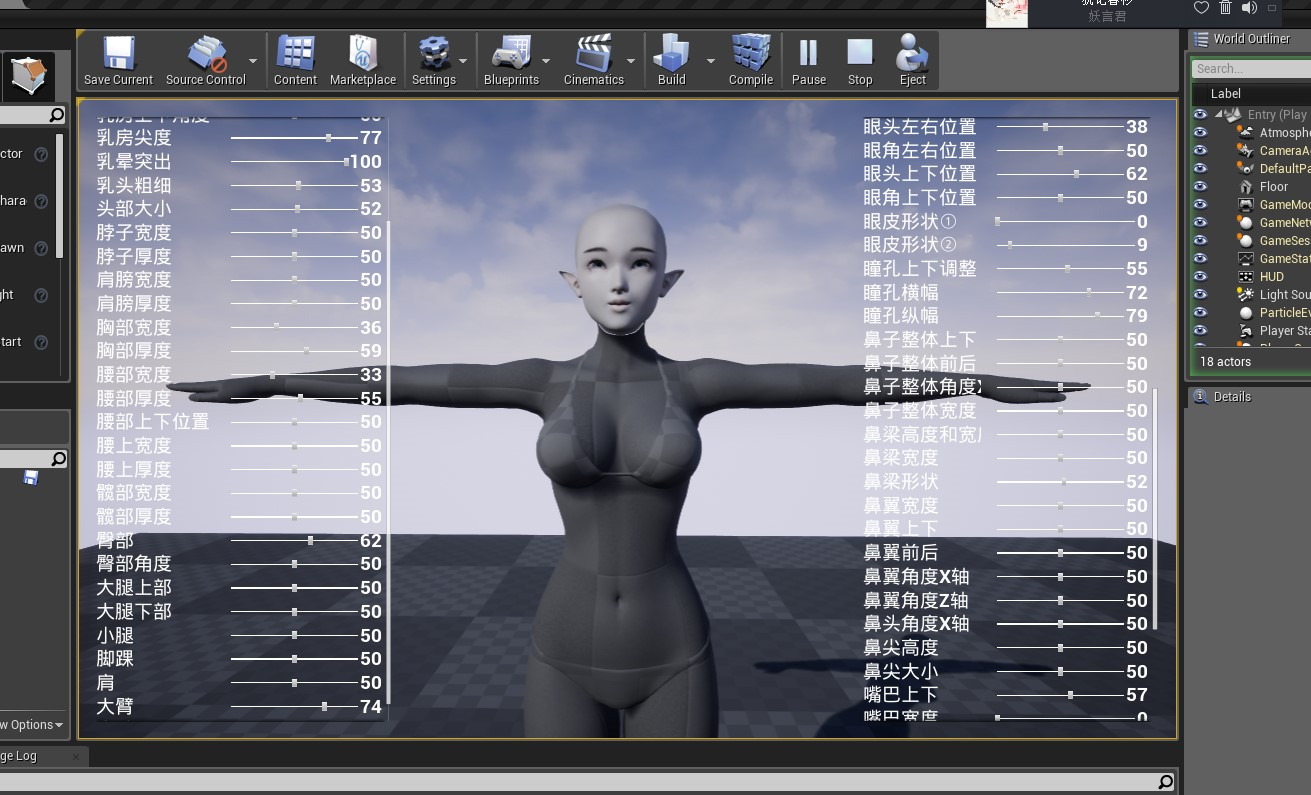Open the Build options dropdown arrow
The height and width of the screenshot is (795, 1311).
click(711, 61)
